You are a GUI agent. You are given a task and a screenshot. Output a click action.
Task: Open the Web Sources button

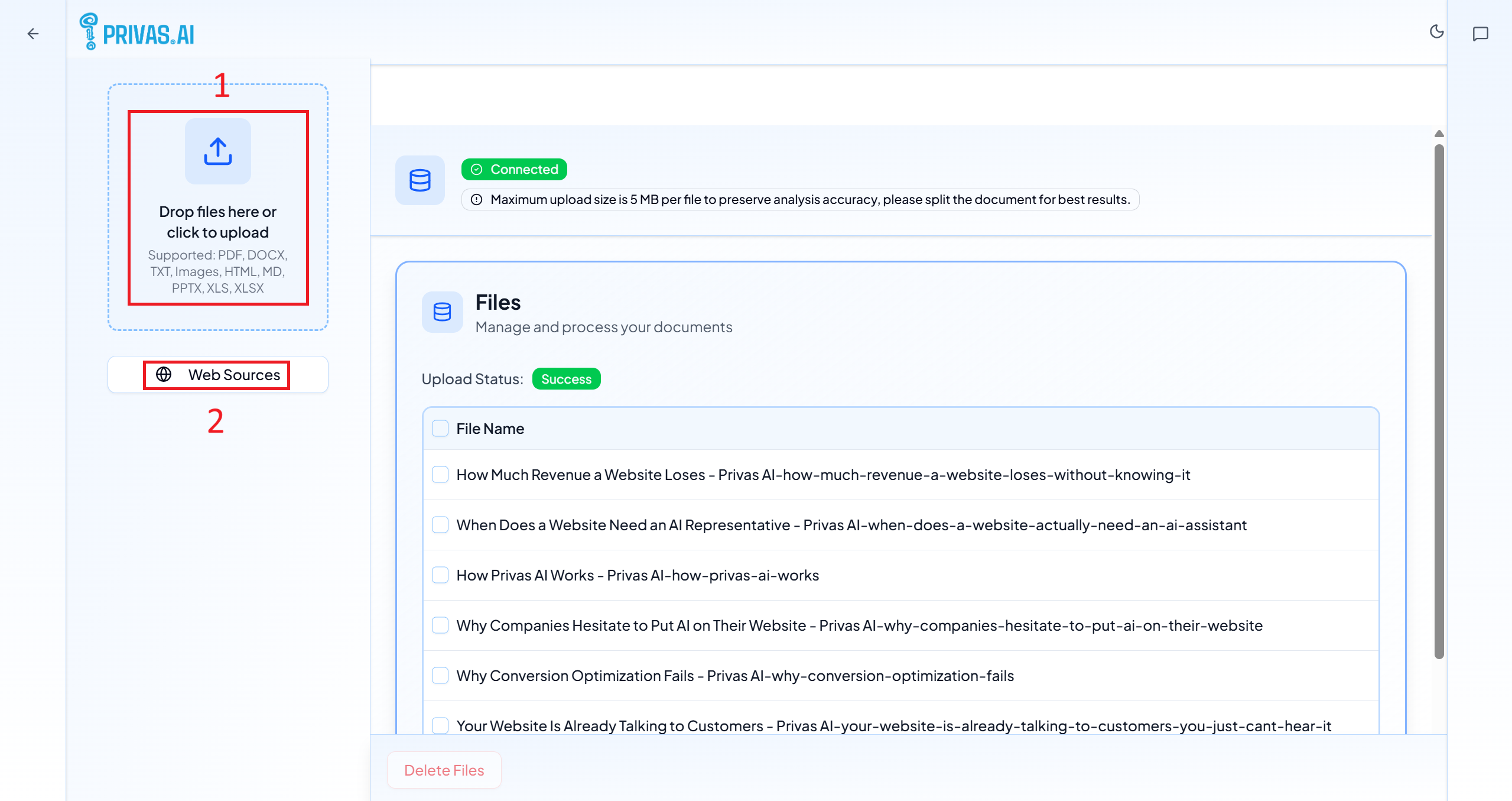click(233, 375)
